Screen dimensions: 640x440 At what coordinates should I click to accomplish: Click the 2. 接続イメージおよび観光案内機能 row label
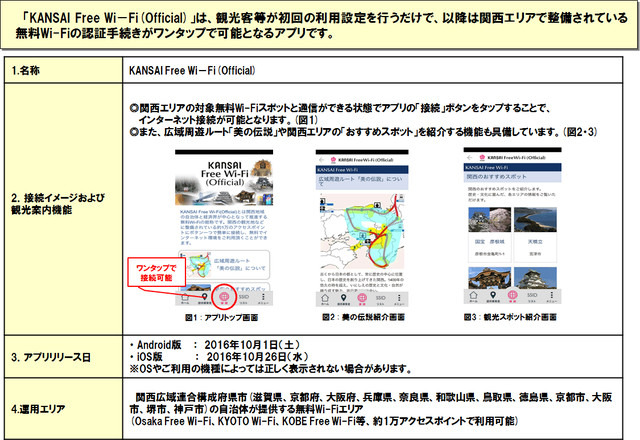coord(58,204)
